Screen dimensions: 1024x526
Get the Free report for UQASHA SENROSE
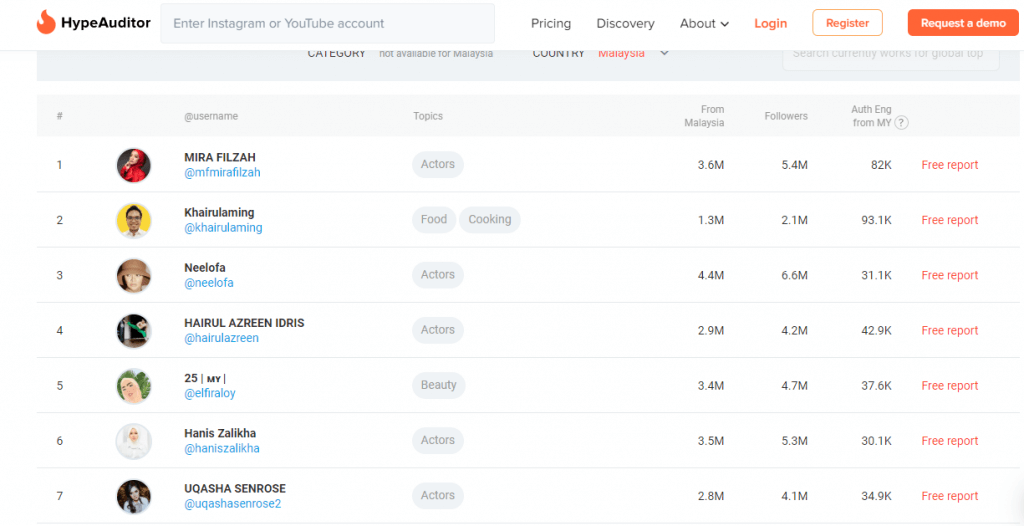point(950,497)
